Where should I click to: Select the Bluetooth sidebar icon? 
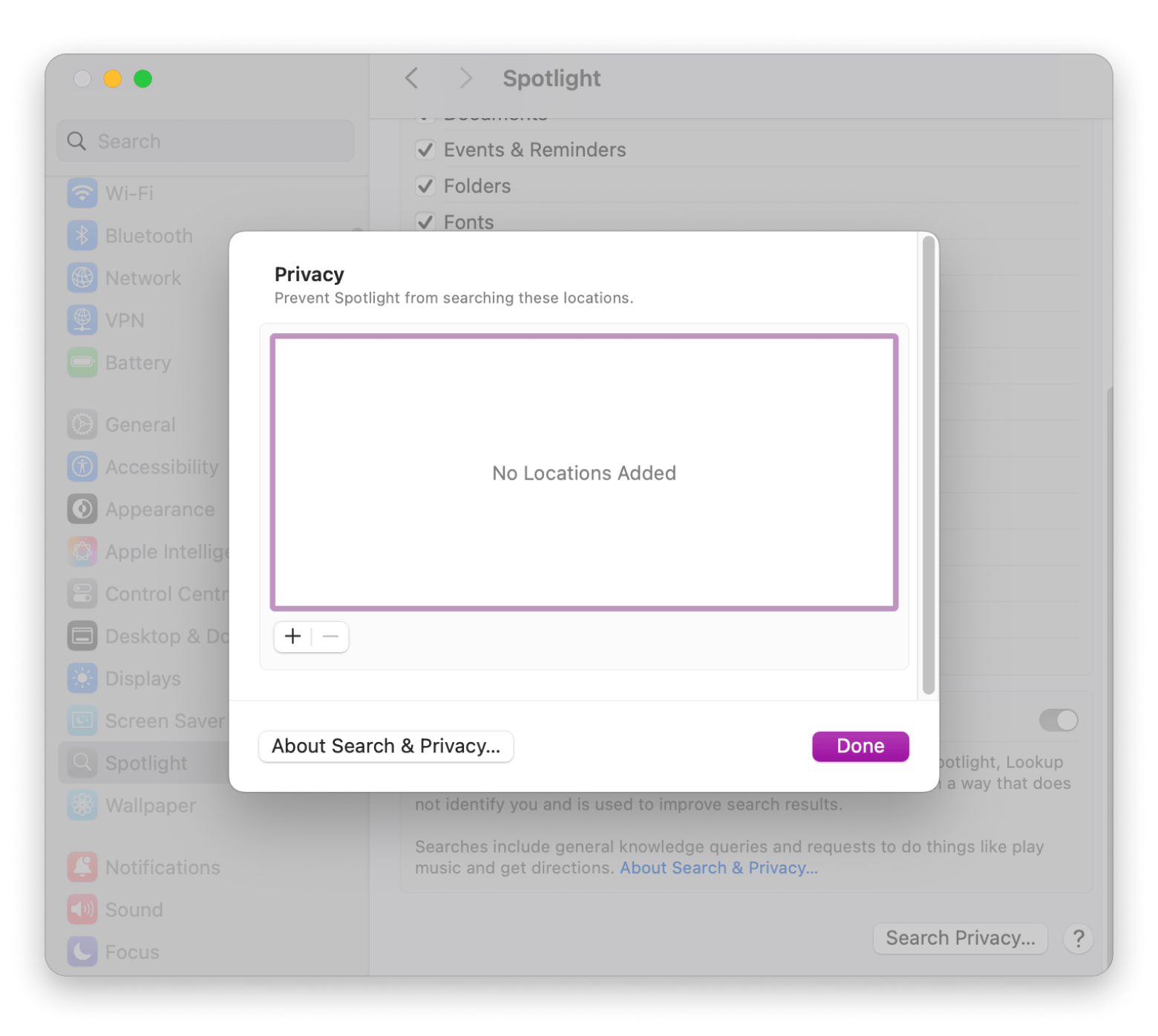(x=82, y=235)
